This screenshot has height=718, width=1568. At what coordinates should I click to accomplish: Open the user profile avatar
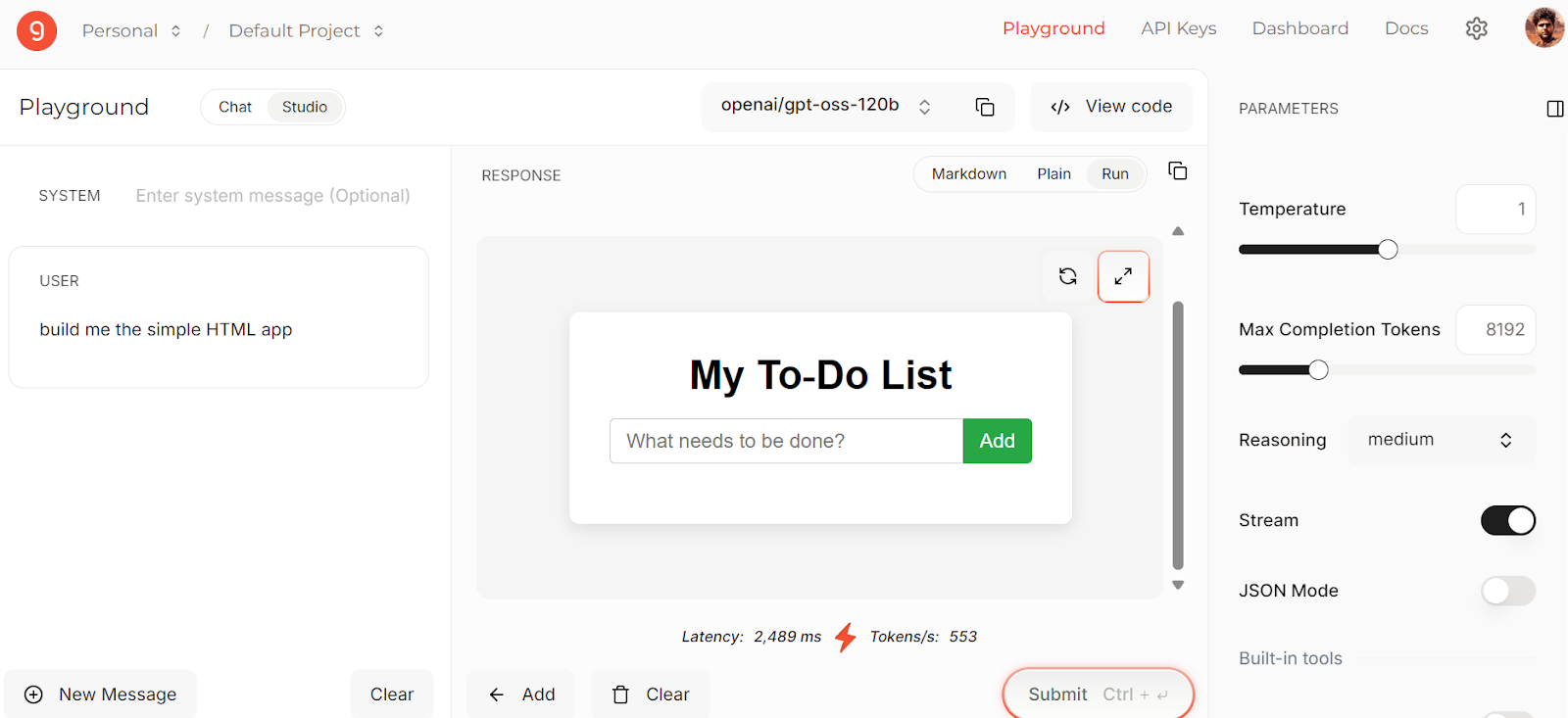click(x=1543, y=28)
